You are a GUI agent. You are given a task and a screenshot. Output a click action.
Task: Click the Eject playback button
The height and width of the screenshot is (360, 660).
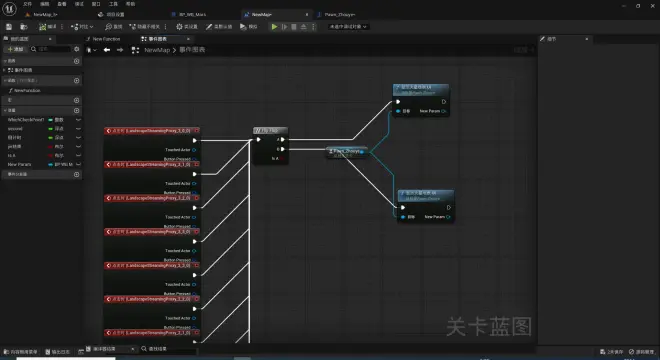coord(303,27)
